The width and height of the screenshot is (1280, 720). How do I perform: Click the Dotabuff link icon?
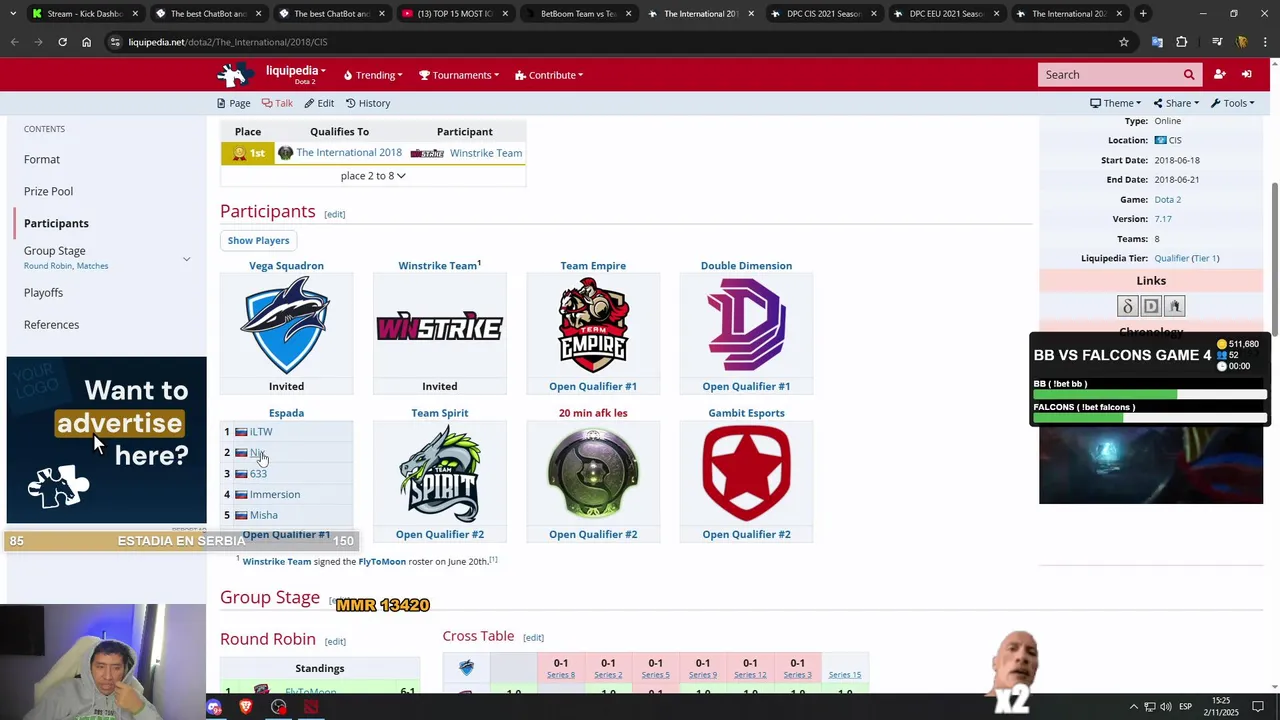tap(1151, 306)
